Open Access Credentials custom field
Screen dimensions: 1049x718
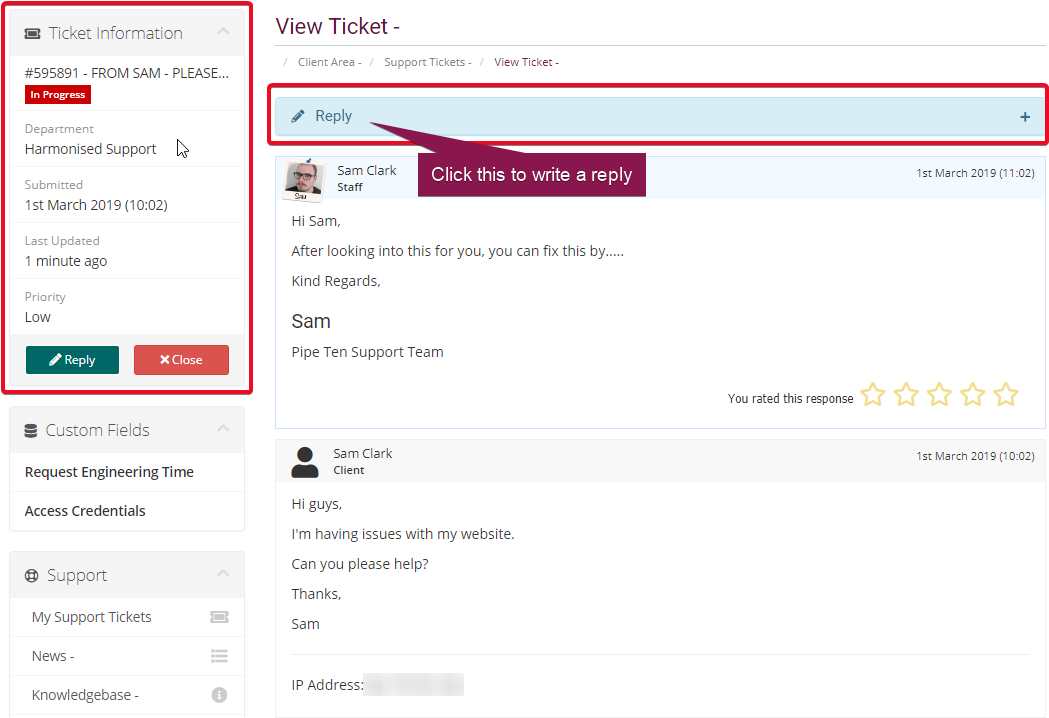coord(85,510)
